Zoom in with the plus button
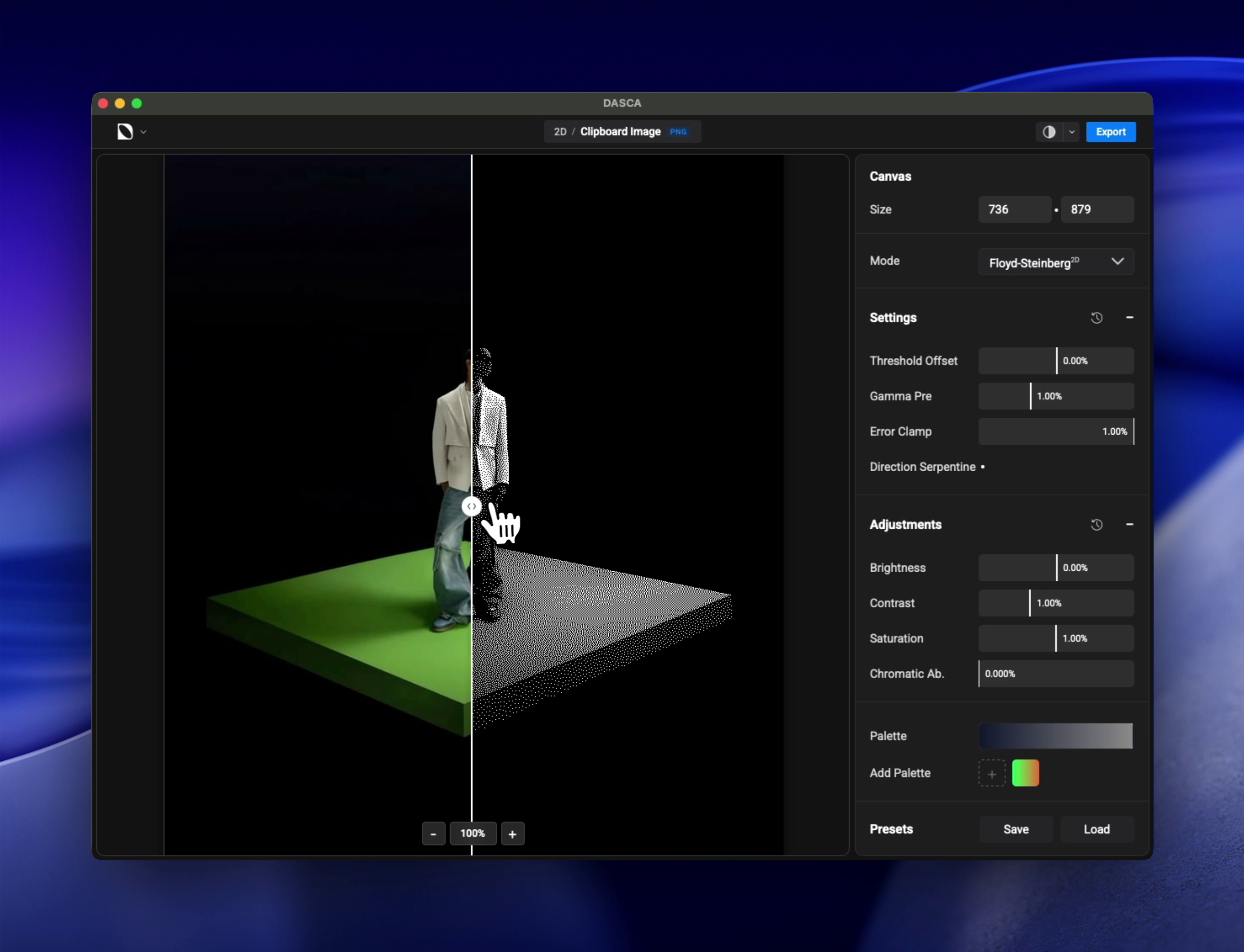The image size is (1244, 952). [512, 833]
